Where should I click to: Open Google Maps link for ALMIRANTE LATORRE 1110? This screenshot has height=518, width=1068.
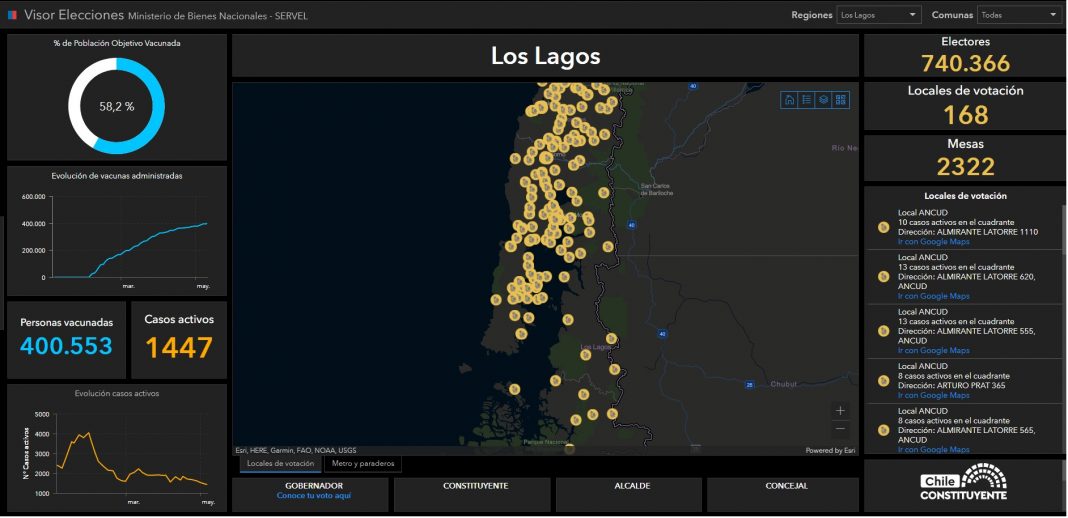pos(933,242)
